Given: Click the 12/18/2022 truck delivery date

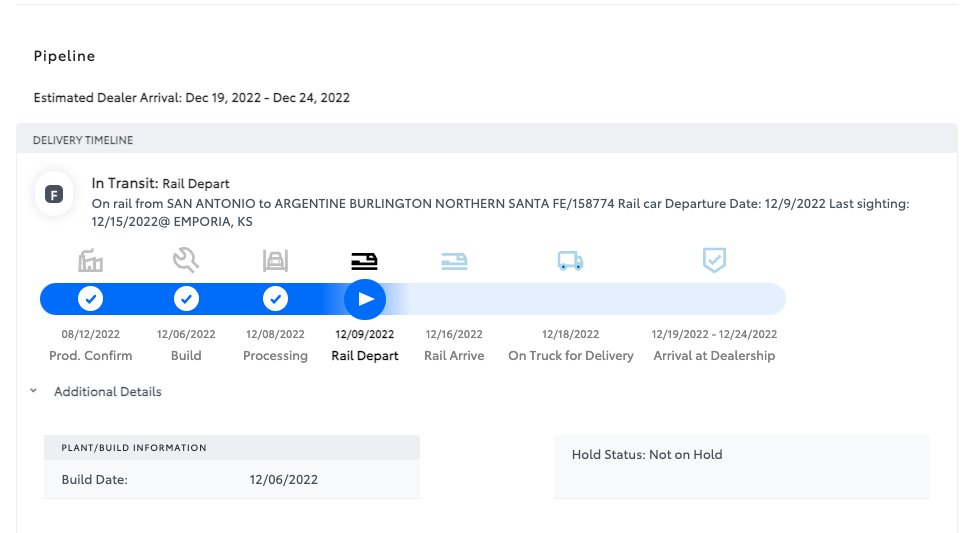Looking at the screenshot, I should [570, 334].
